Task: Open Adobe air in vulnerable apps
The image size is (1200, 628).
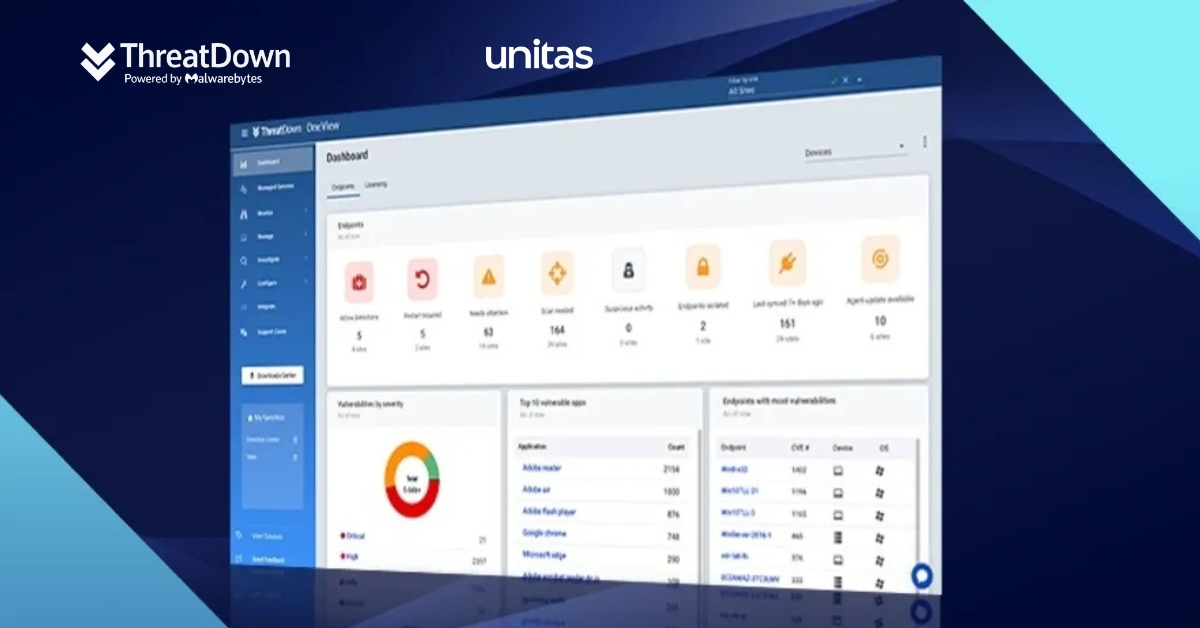Action: pyautogui.click(x=536, y=489)
